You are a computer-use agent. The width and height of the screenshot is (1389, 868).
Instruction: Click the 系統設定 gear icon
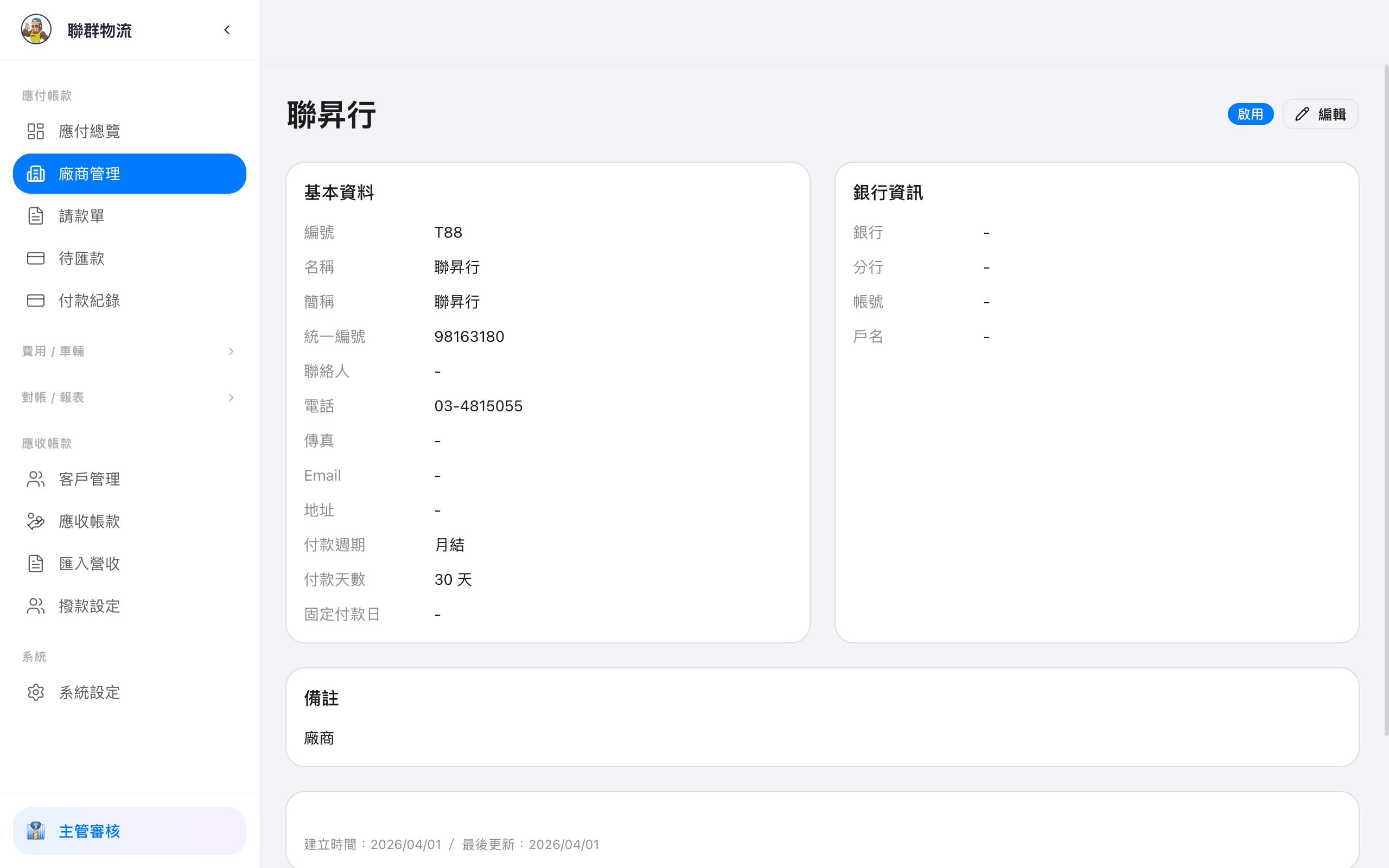click(36, 692)
